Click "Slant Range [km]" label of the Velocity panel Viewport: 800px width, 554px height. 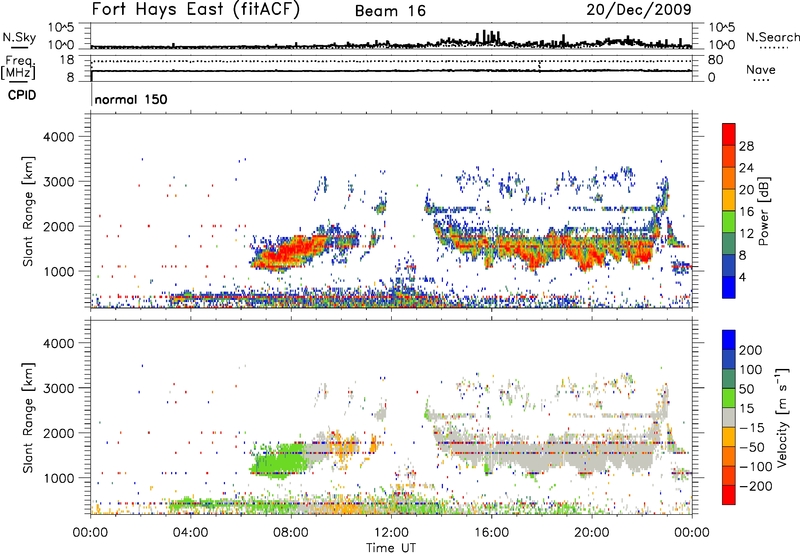point(28,417)
